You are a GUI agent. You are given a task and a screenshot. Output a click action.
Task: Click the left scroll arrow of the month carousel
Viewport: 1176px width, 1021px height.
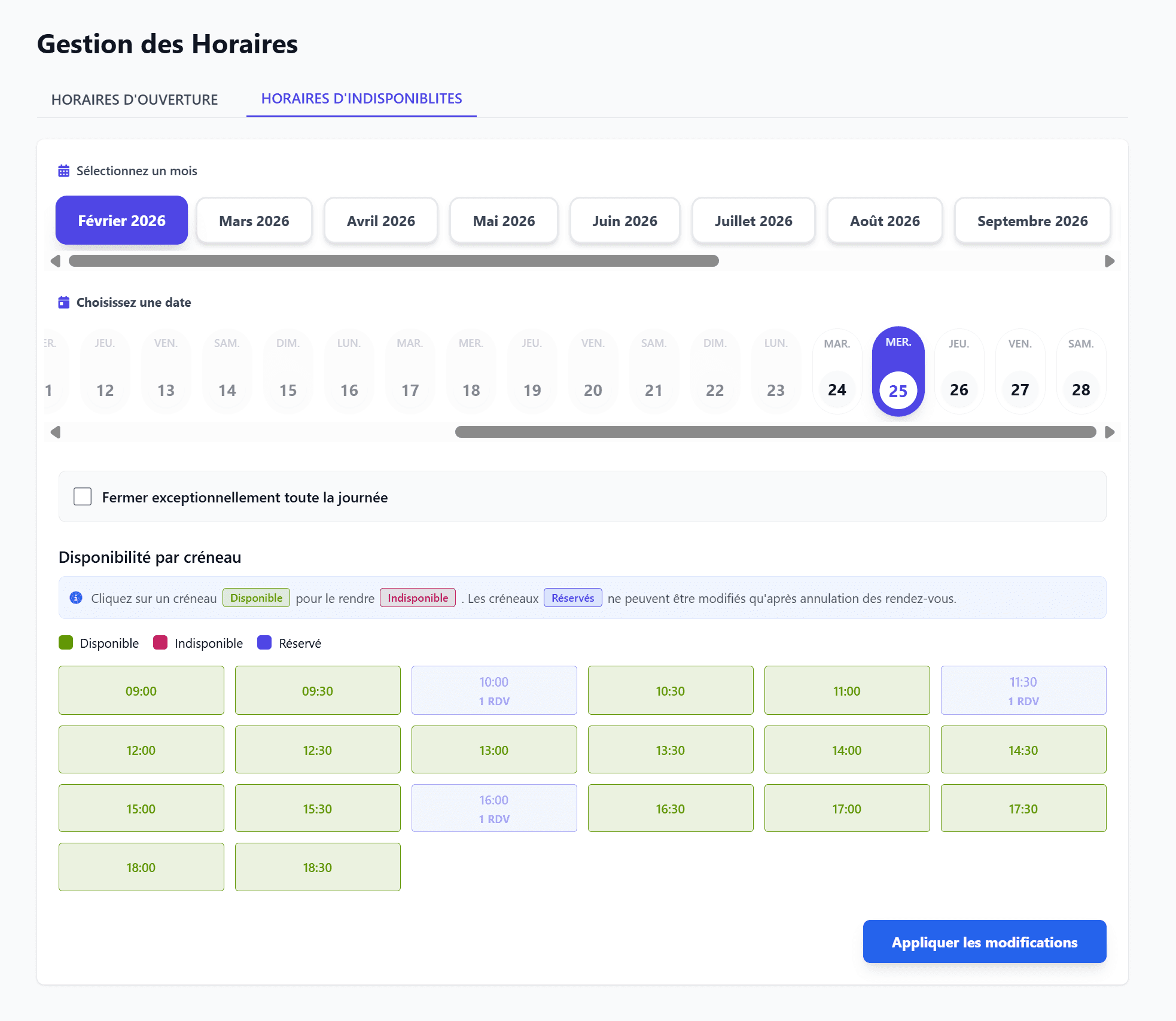pos(56,261)
